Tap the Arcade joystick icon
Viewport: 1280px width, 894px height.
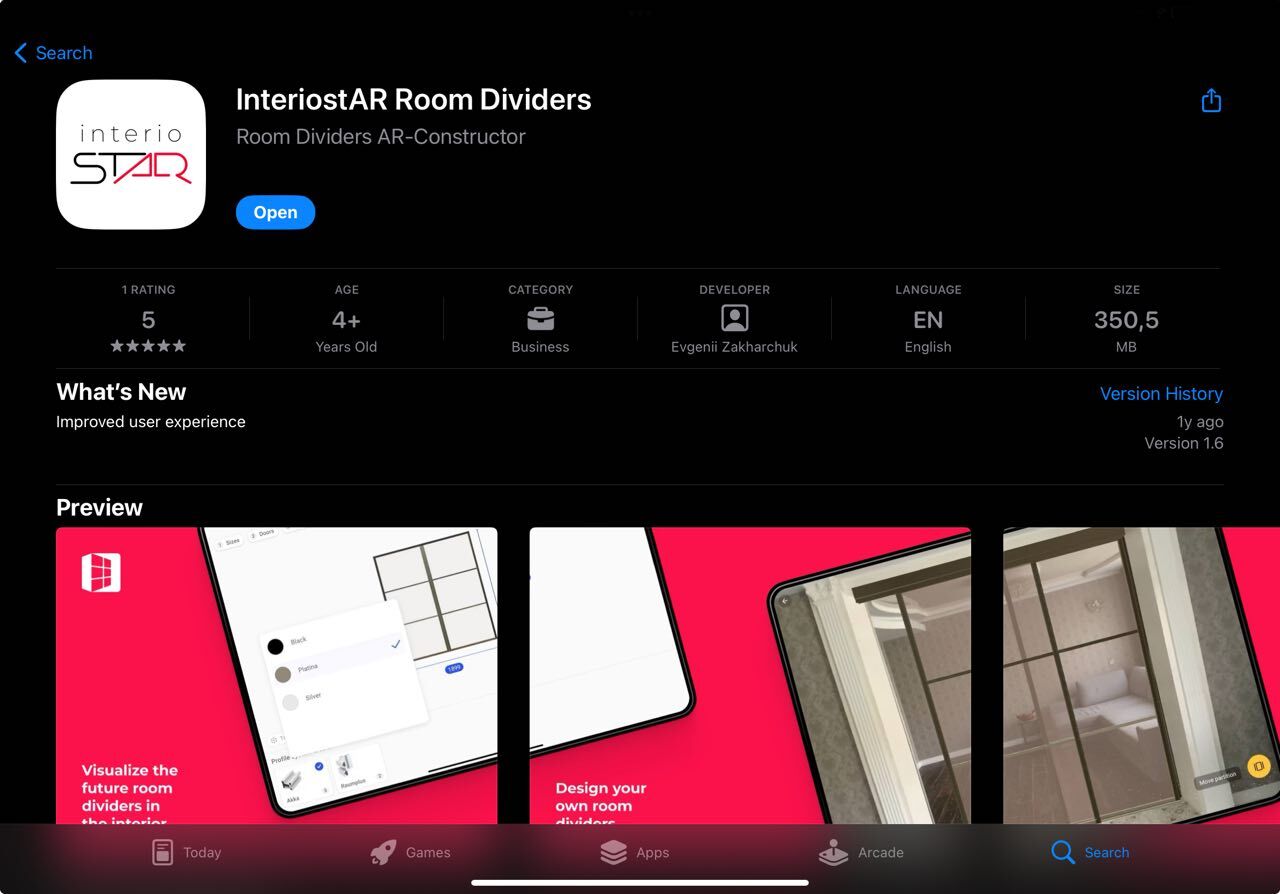833,852
